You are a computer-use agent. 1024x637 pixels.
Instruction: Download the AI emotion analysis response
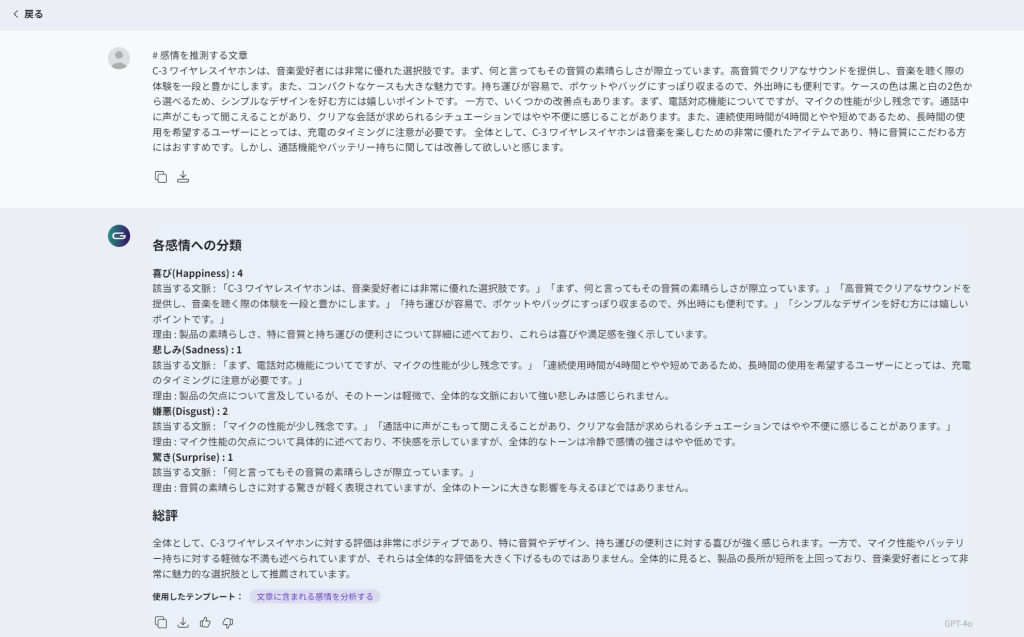[183, 622]
